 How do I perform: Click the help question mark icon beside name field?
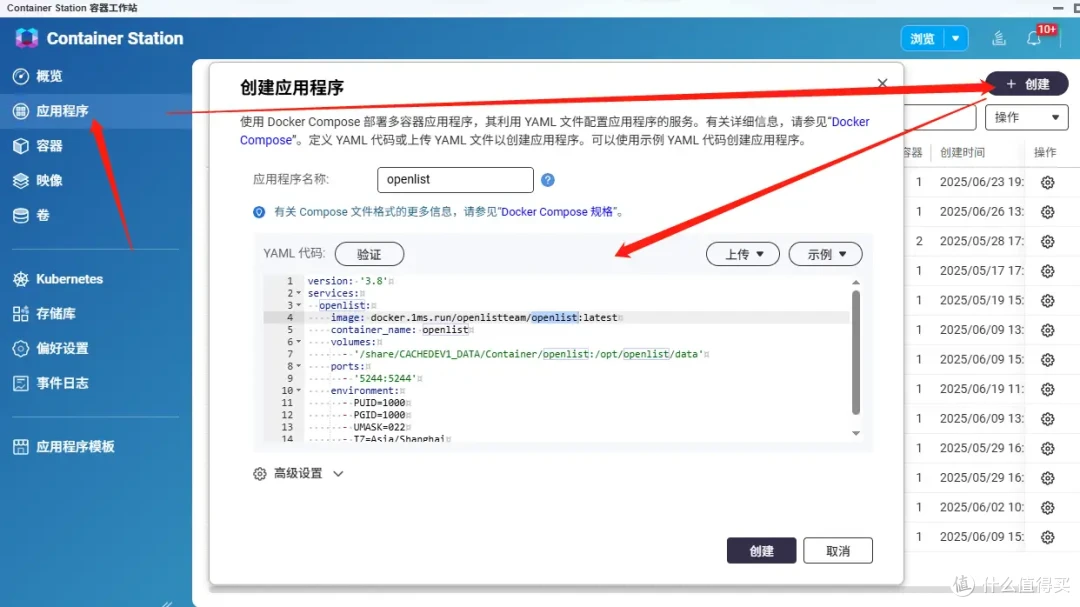(x=548, y=180)
